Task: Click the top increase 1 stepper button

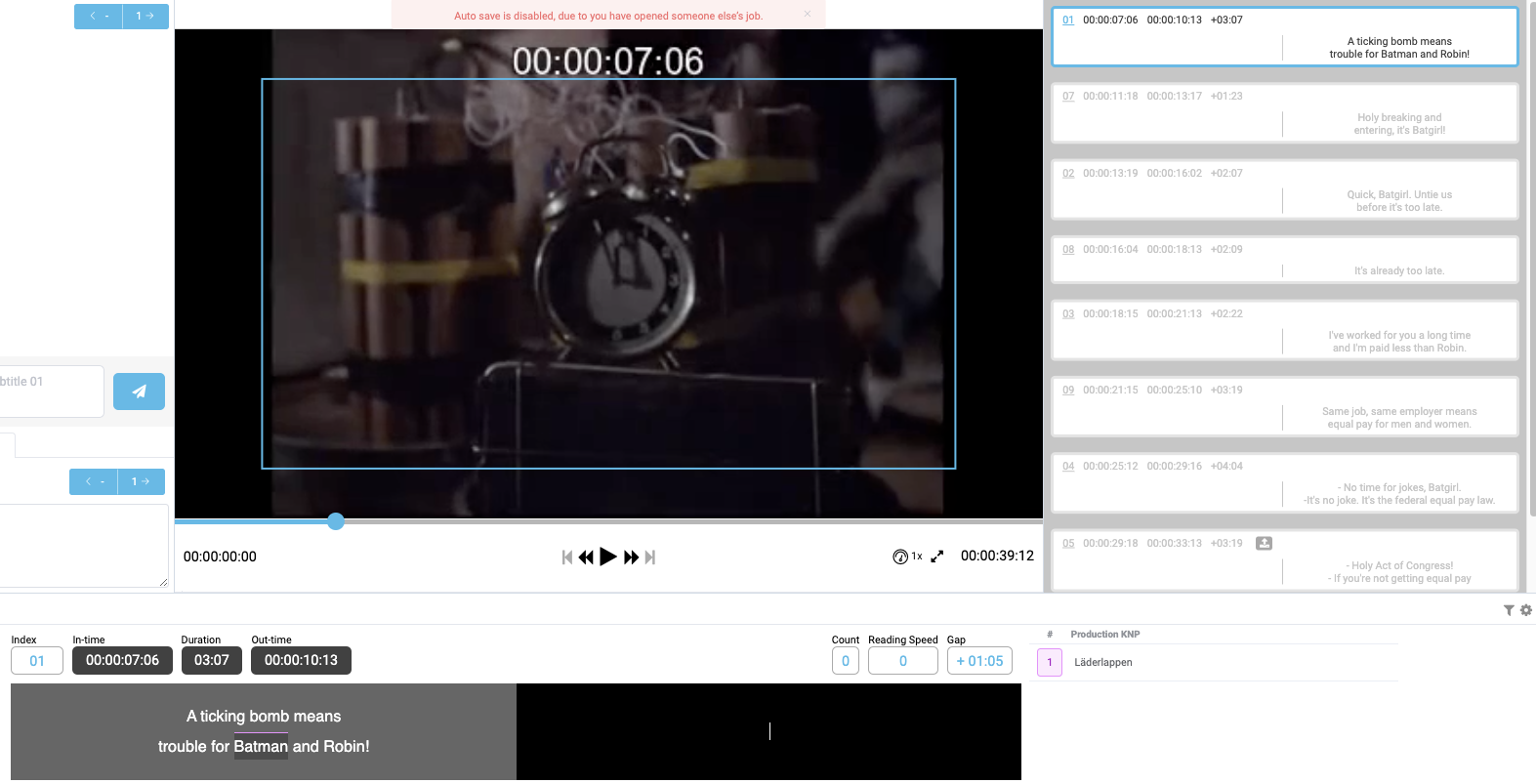Action: point(145,17)
